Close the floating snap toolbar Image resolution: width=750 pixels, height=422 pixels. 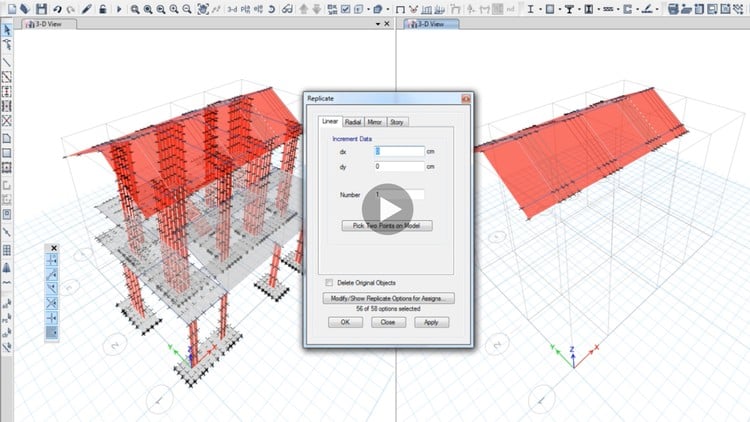(54, 248)
